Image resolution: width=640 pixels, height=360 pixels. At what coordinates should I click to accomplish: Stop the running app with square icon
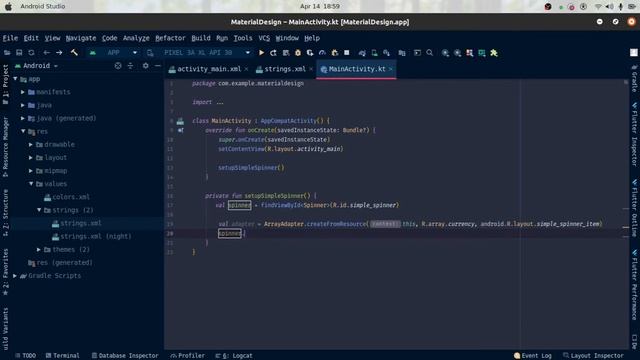pos(347,53)
